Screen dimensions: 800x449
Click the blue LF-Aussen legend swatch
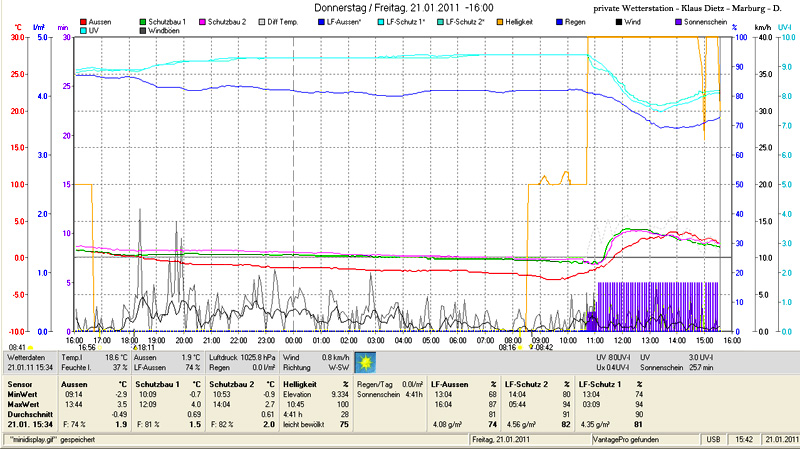(320, 21)
